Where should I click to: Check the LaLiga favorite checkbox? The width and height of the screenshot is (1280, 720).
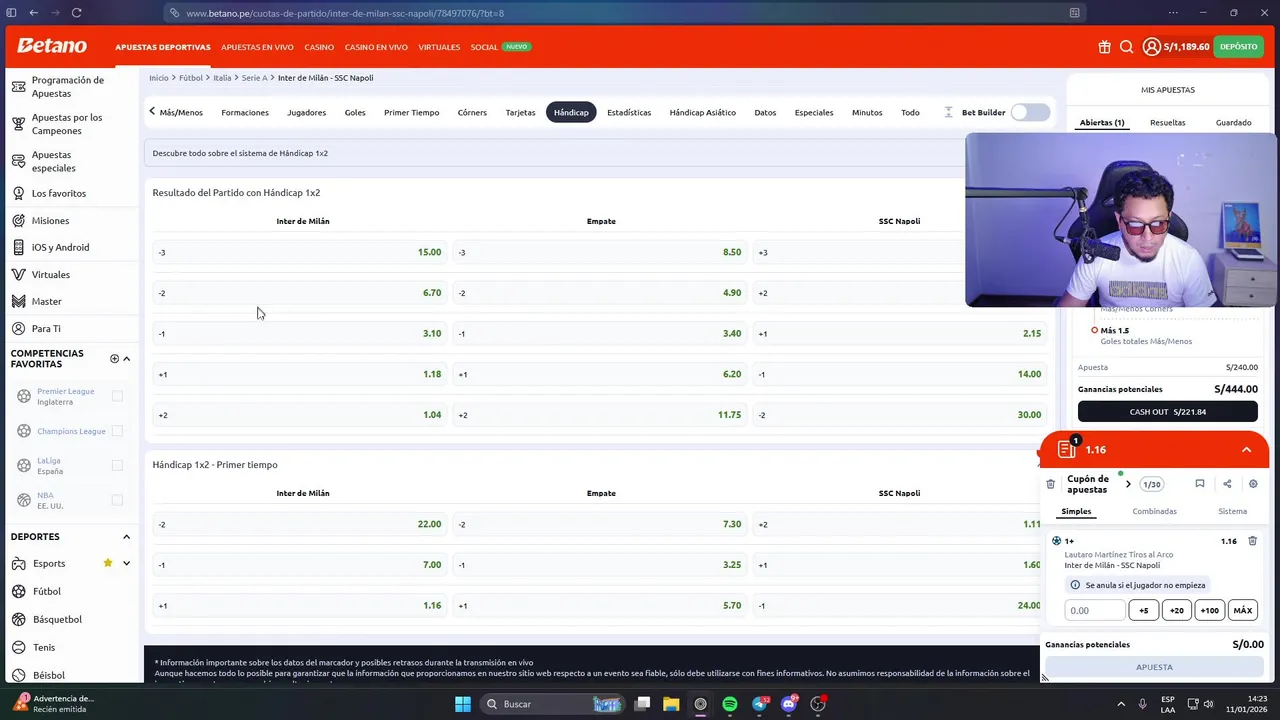(117, 465)
